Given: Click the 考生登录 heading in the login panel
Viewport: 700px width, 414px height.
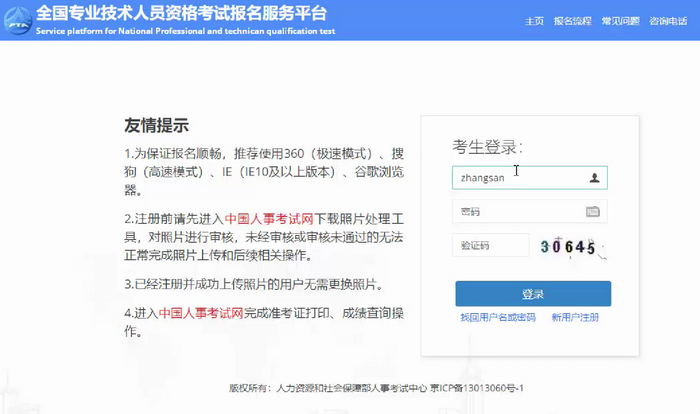Looking at the screenshot, I should tap(488, 148).
